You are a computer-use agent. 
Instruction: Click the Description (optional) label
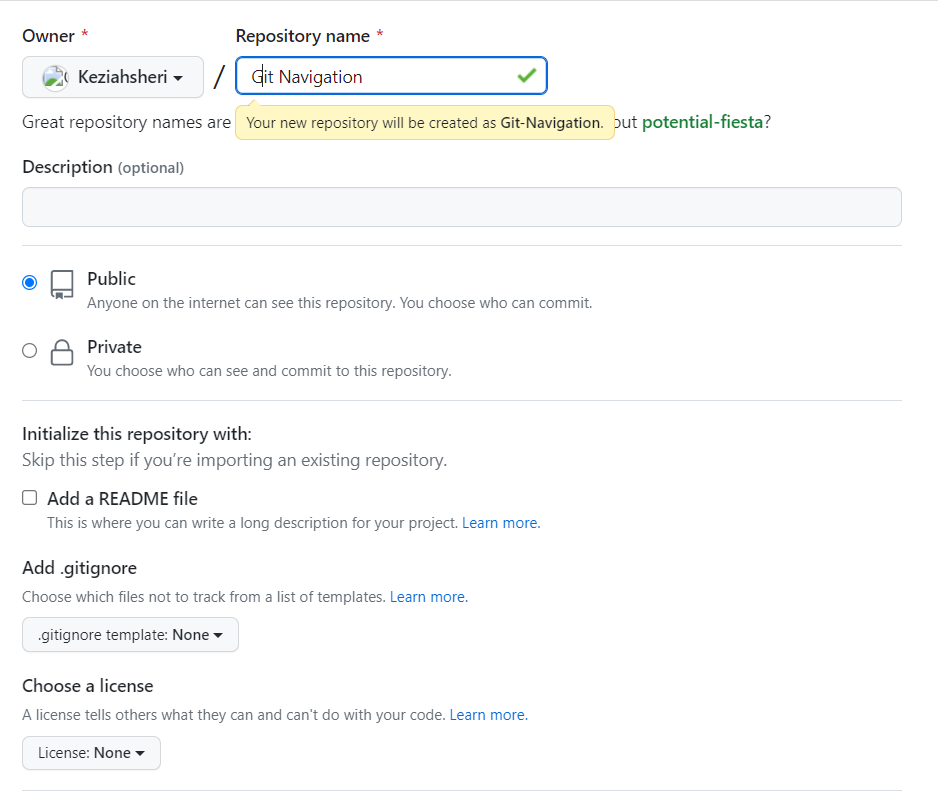[104, 167]
